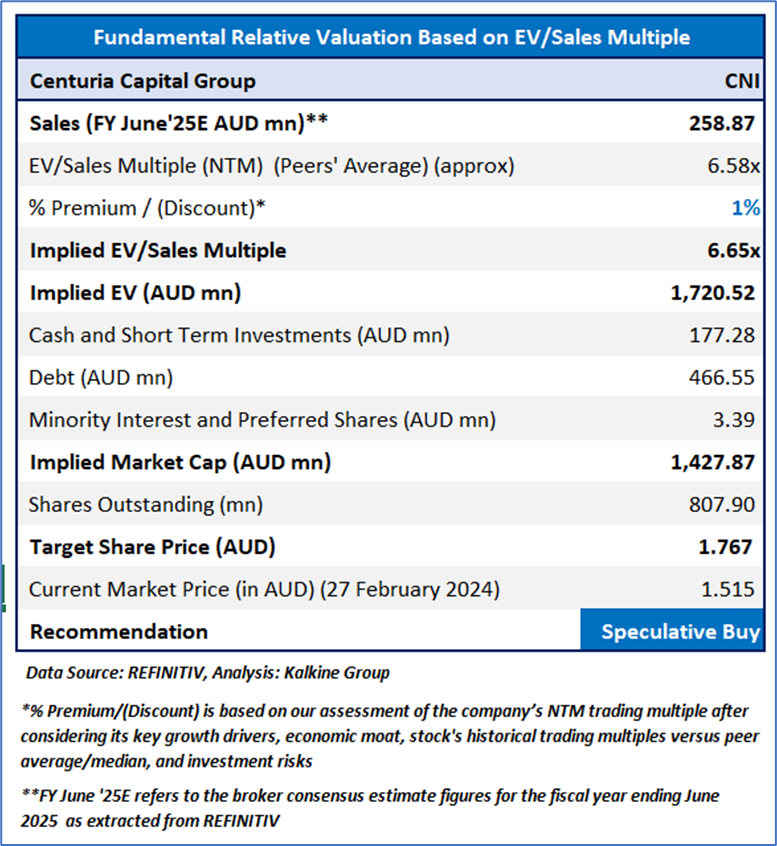
Task: Select the blue 1% premium value
Action: tap(745, 208)
